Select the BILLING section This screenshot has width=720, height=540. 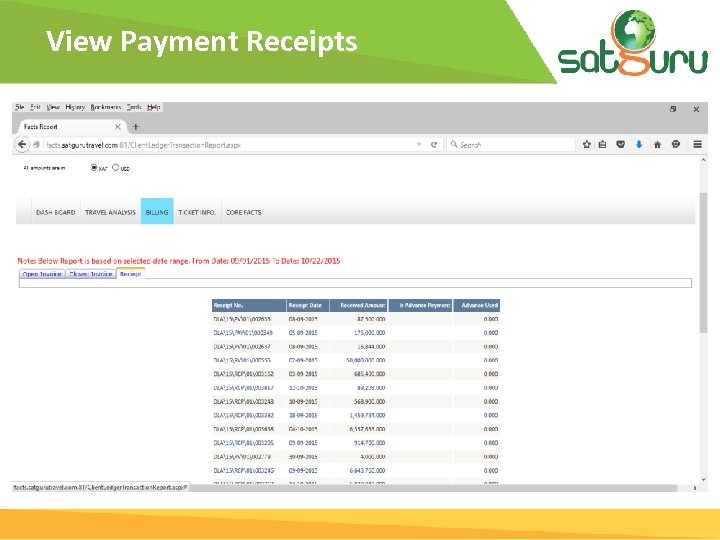(157, 212)
